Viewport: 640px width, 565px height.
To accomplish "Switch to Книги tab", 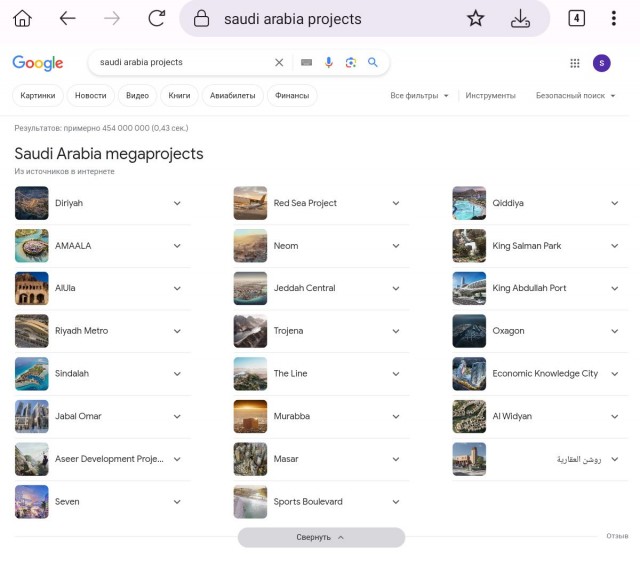I will coord(179,96).
